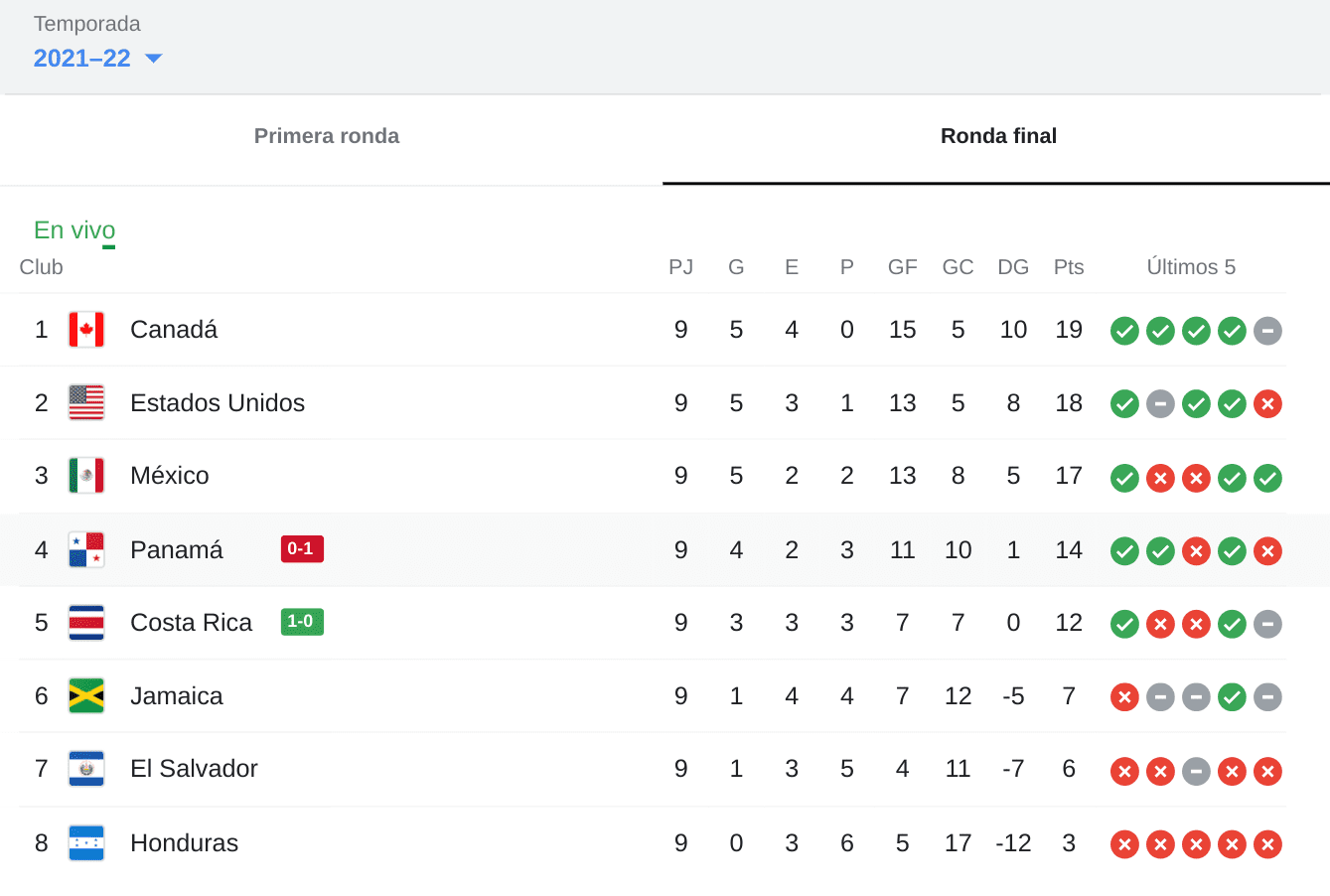
Task: Click the México flag icon
Action: click(x=86, y=476)
